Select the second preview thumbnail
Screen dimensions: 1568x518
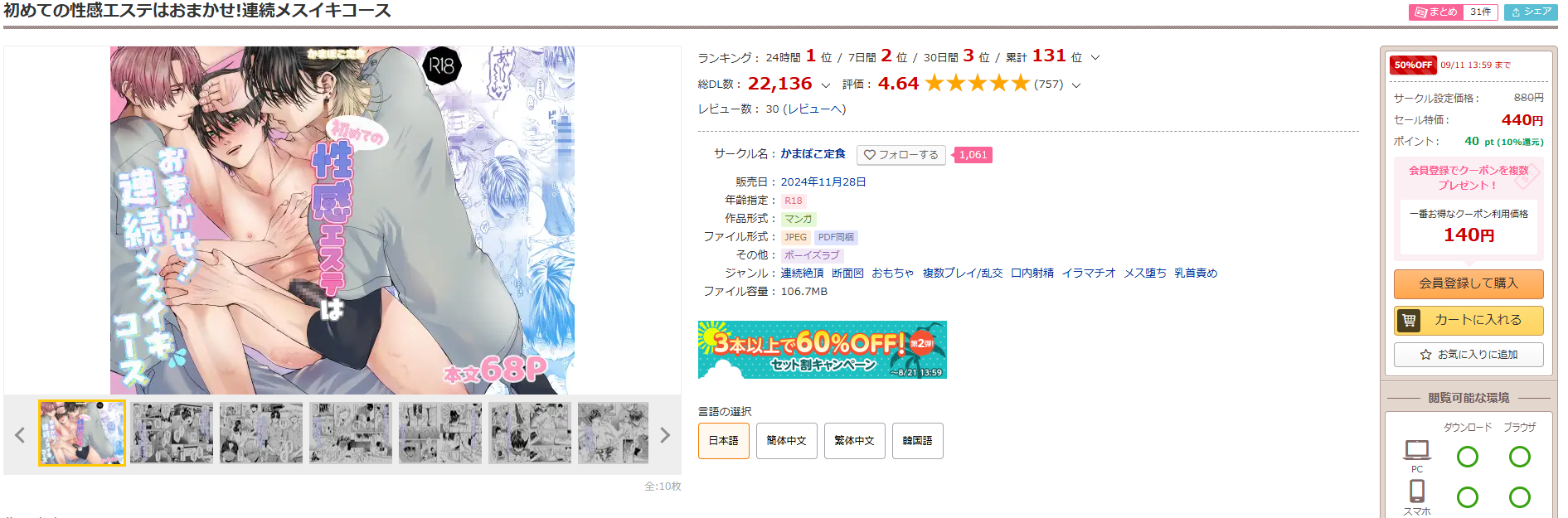(x=172, y=433)
